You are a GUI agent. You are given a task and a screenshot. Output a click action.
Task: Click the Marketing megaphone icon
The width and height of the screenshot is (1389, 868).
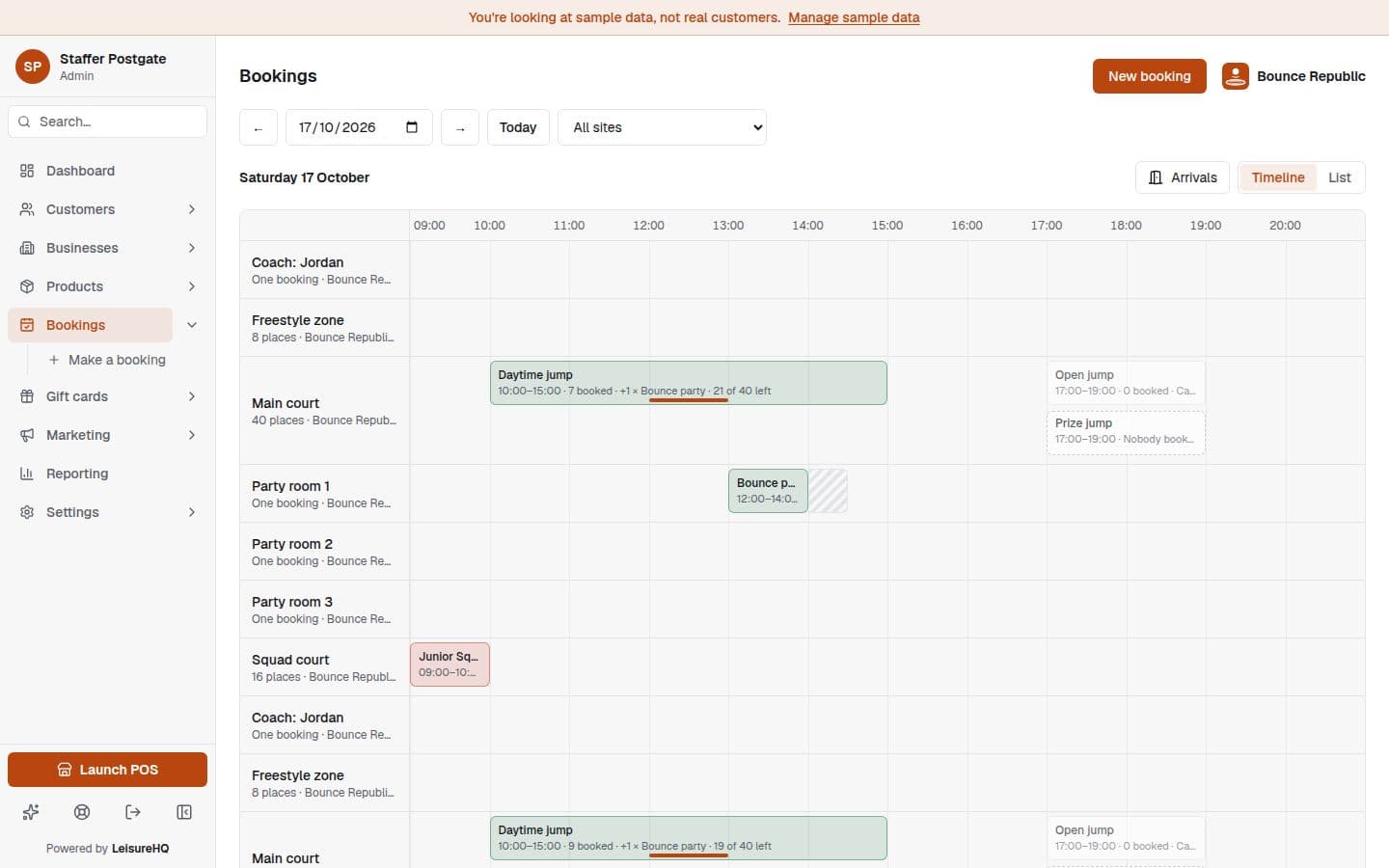27,435
